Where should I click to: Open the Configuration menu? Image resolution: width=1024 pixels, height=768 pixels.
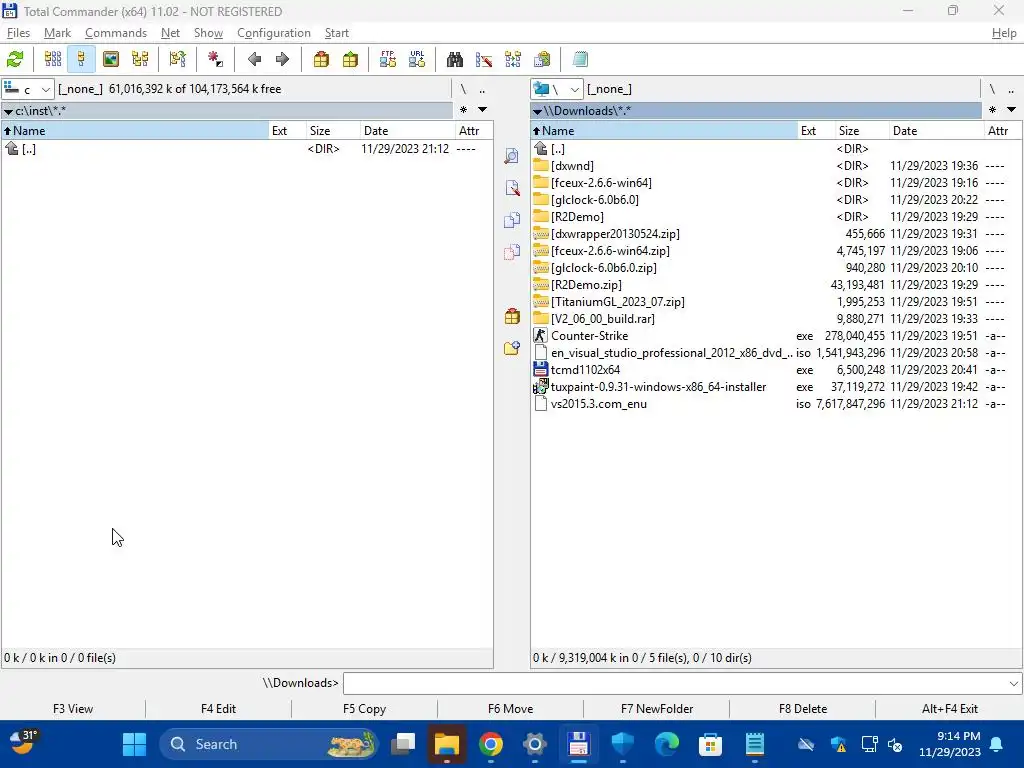(274, 33)
